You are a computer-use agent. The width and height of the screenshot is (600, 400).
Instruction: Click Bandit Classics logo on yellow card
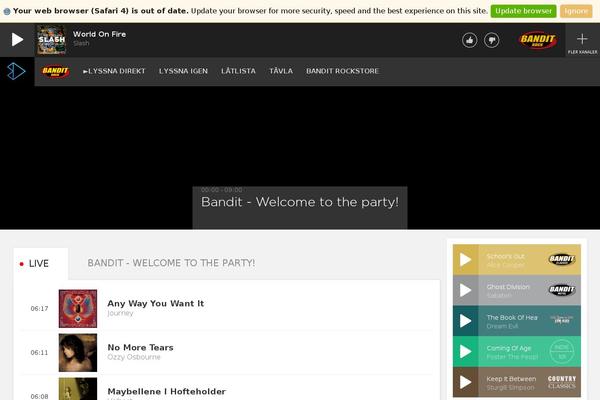tap(562, 259)
